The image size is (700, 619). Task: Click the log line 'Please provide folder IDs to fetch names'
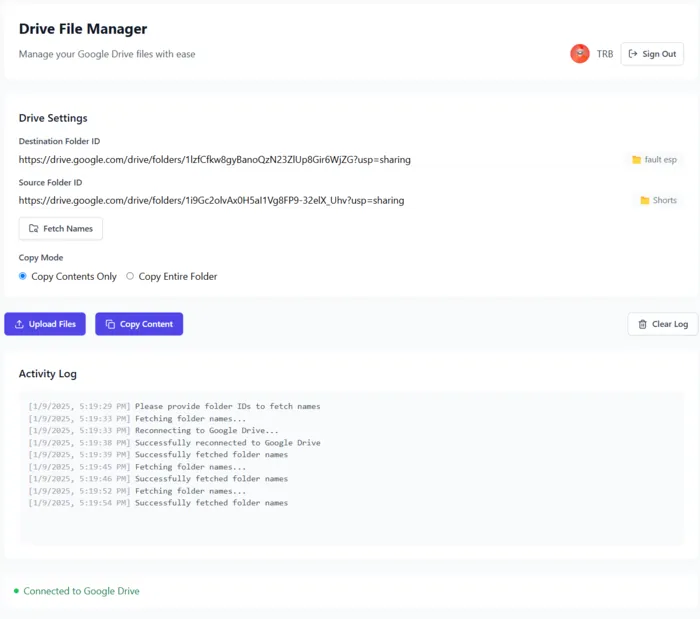(175, 407)
